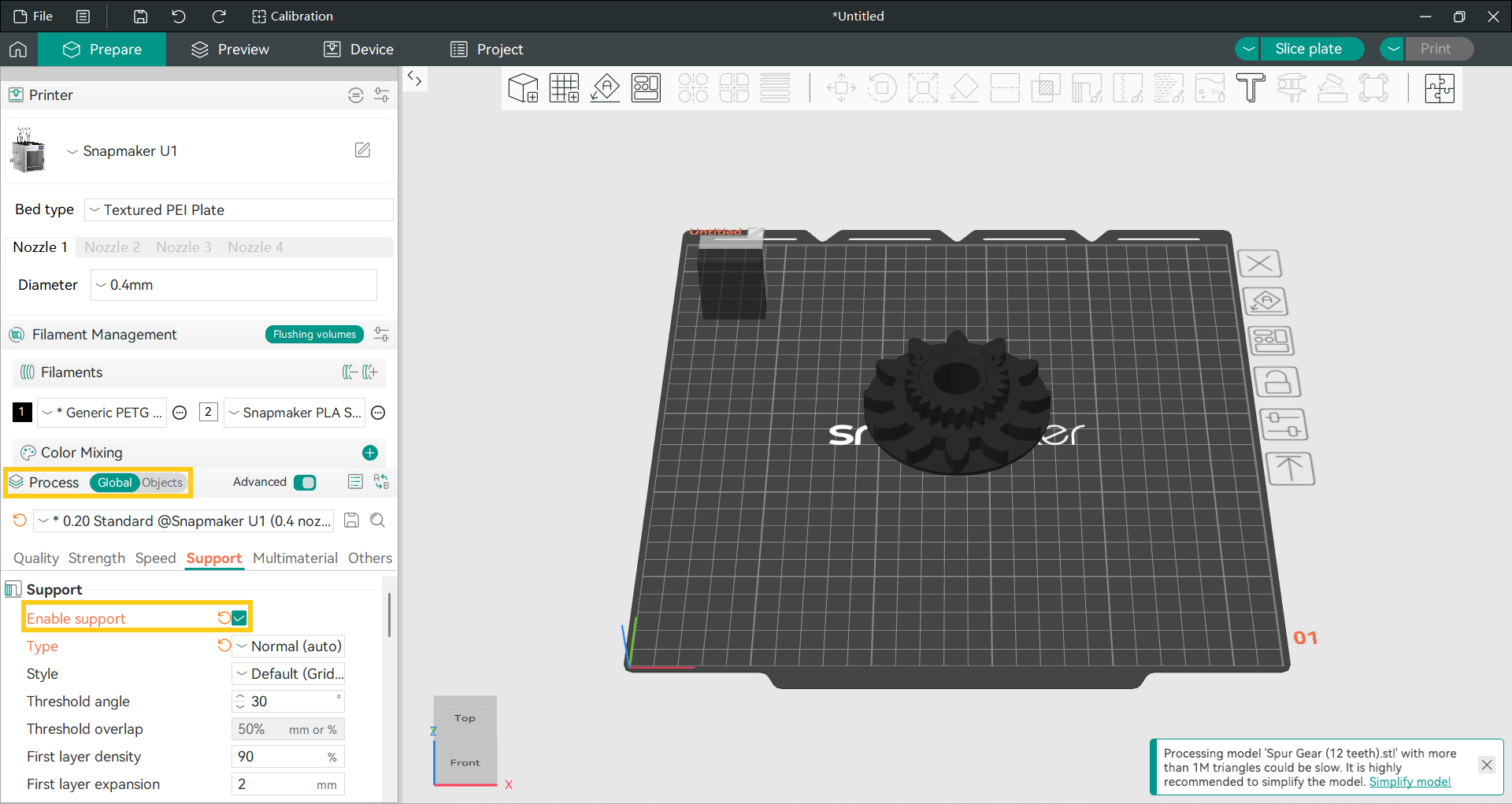The height and width of the screenshot is (804, 1512).
Task: Switch Process scope to Global
Action: (115, 483)
